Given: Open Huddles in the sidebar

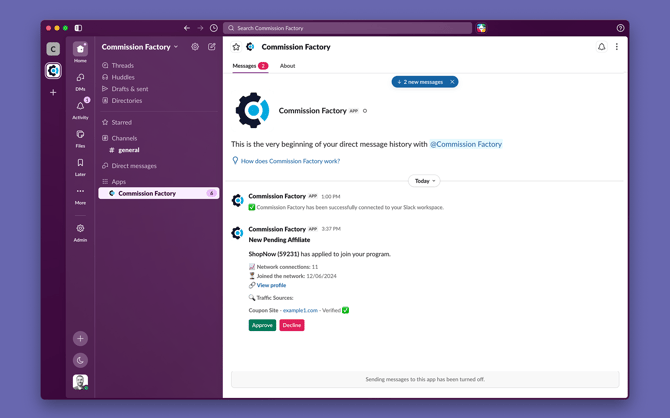Looking at the screenshot, I should click(x=123, y=77).
